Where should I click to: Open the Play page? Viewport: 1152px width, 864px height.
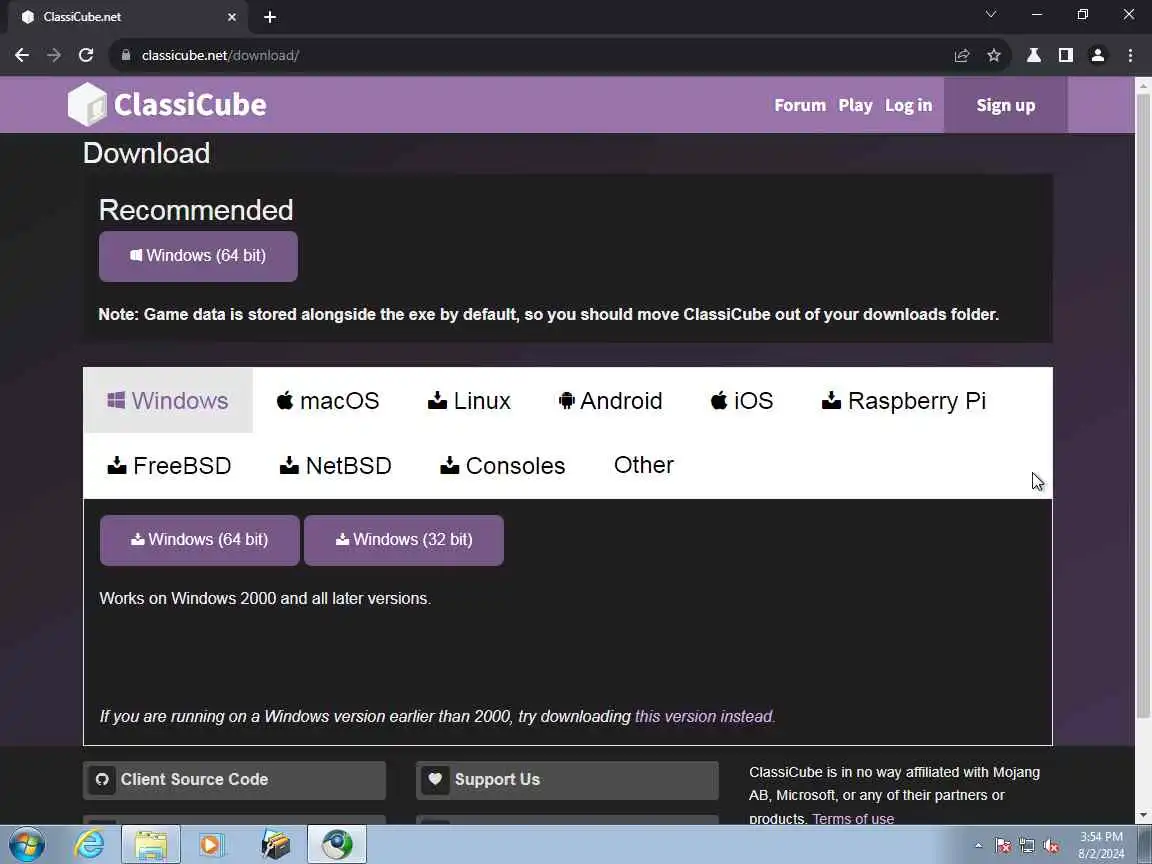(x=855, y=105)
